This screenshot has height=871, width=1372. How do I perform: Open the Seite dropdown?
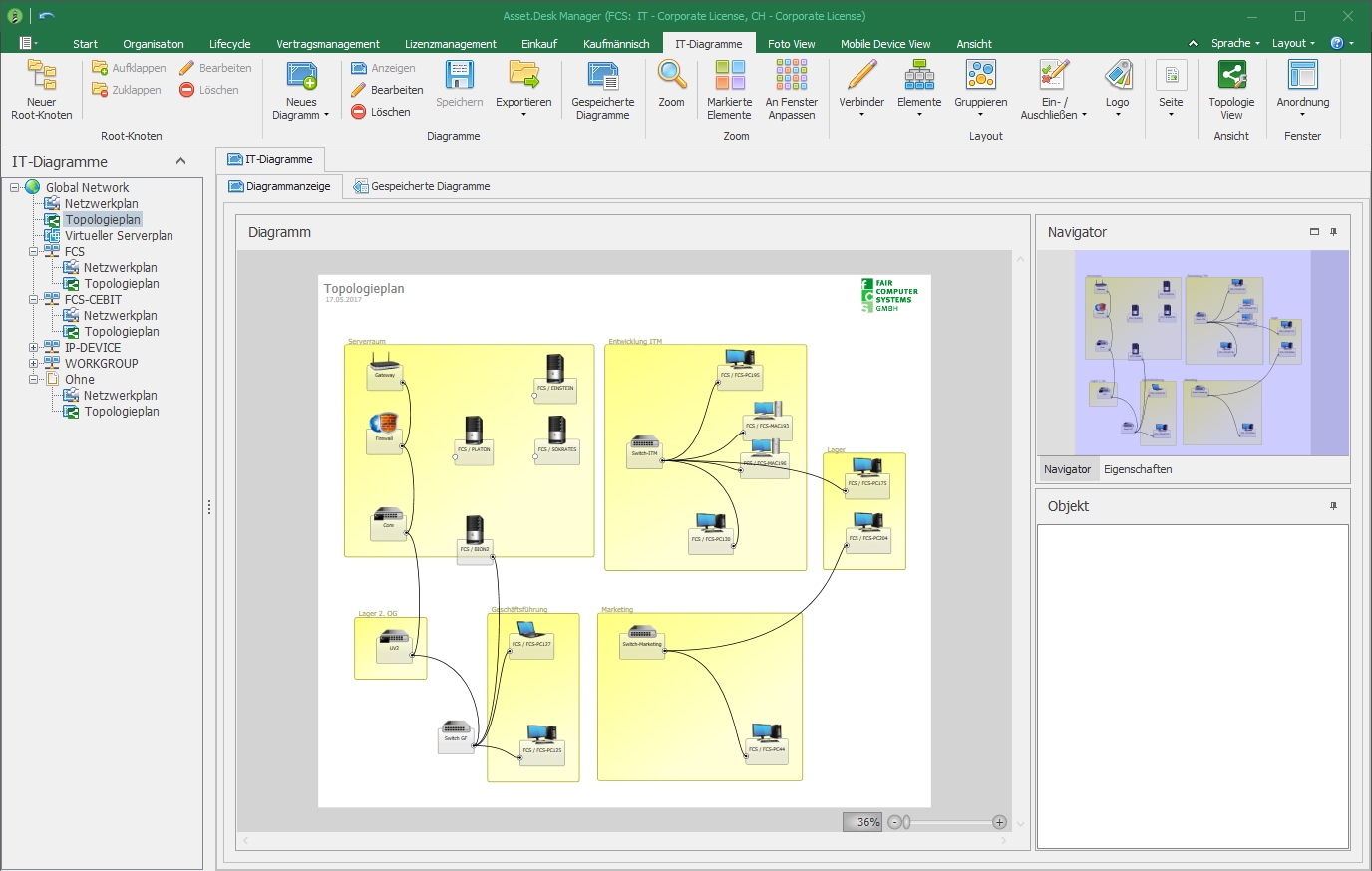[1171, 90]
